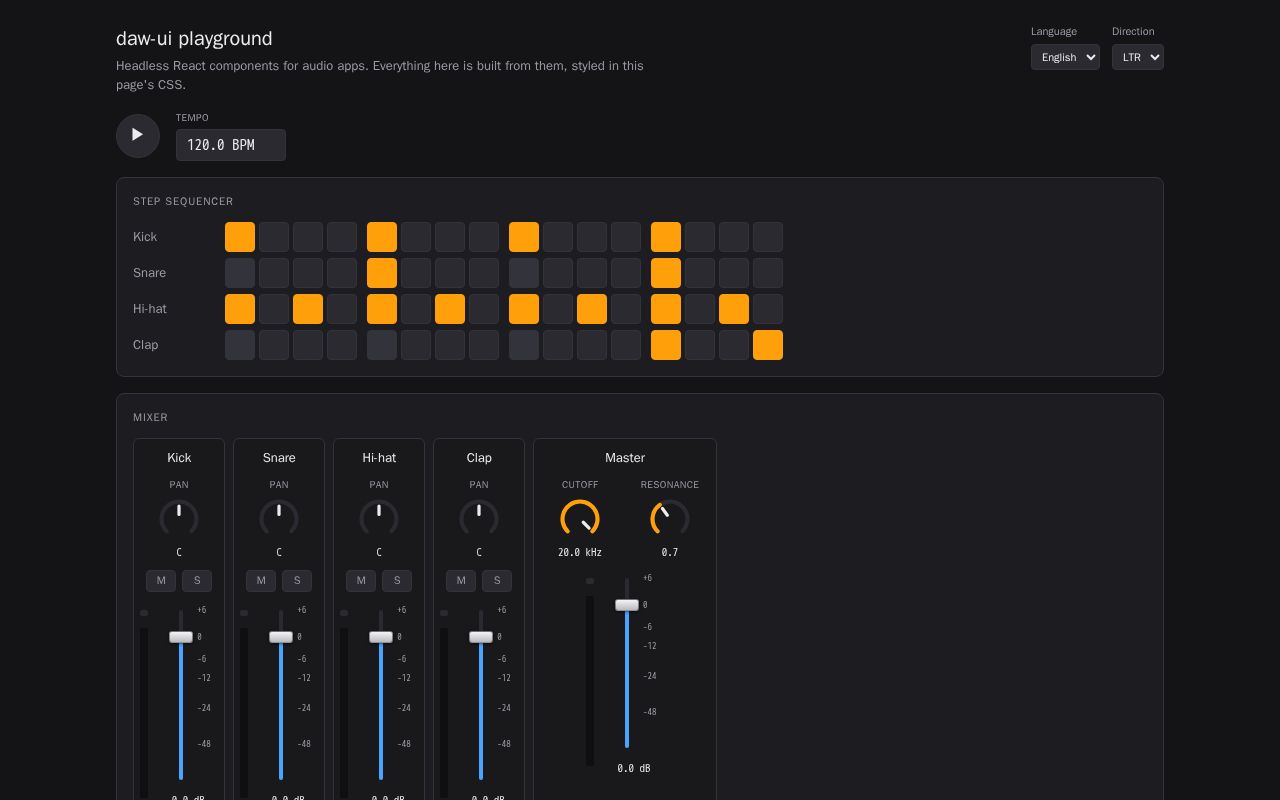This screenshot has width=1280, height=800.
Task: Click the tempo field showing 120.0 BPM
Action: [x=231, y=145]
